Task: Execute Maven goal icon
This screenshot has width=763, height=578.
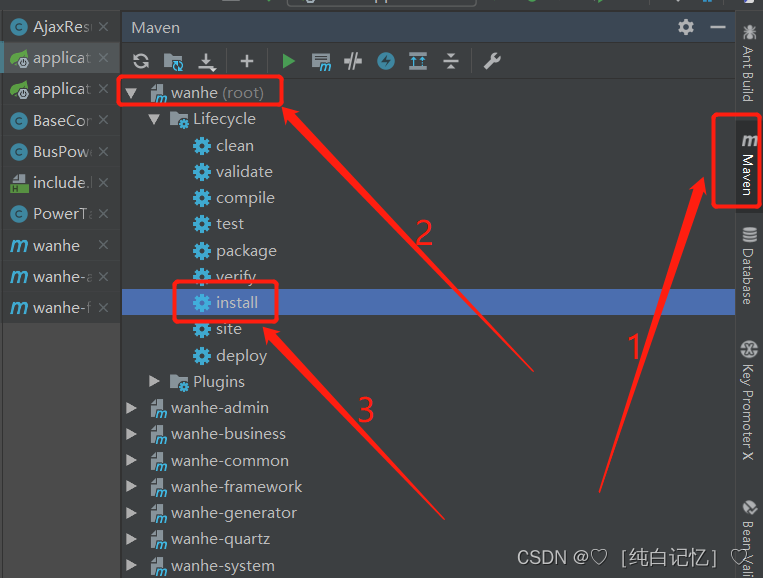Action: 321,62
